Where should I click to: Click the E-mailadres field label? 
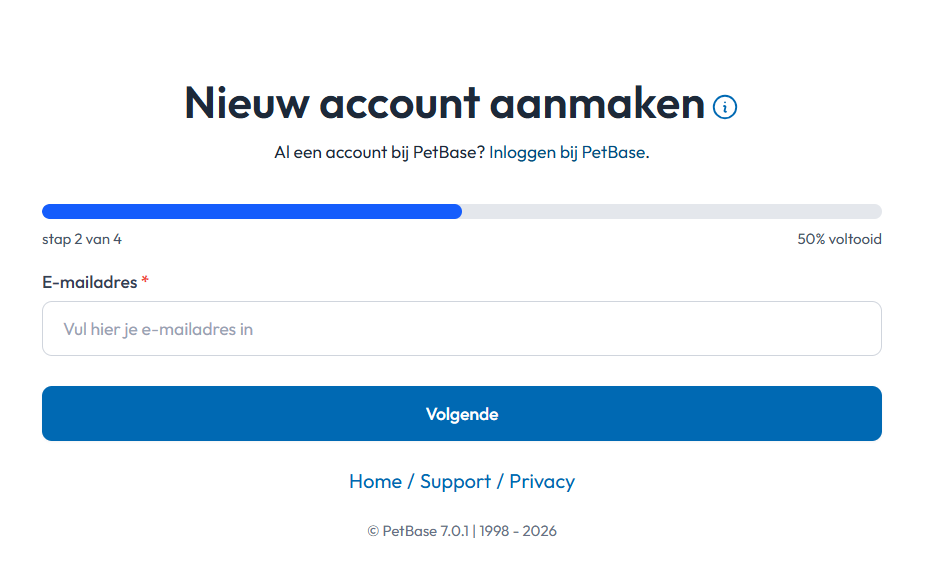pos(89,282)
